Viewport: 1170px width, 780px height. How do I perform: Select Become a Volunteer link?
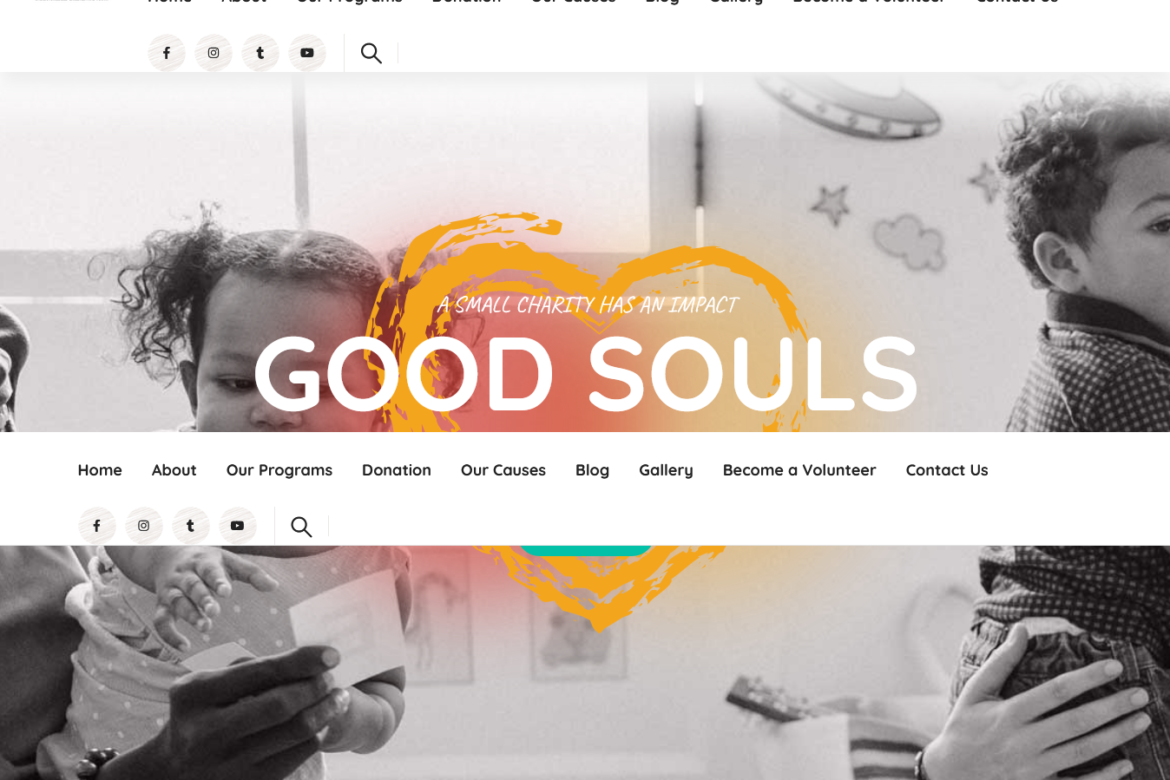799,470
